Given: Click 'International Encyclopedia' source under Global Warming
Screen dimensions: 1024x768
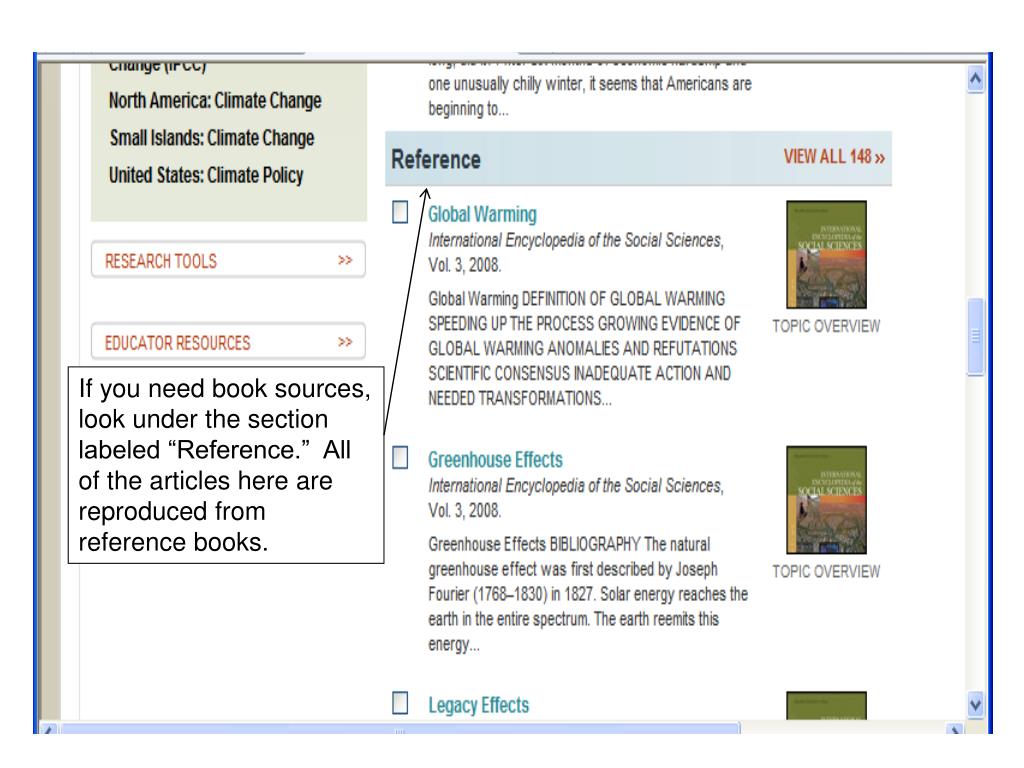Looking at the screenshot, I should point(575,253).
